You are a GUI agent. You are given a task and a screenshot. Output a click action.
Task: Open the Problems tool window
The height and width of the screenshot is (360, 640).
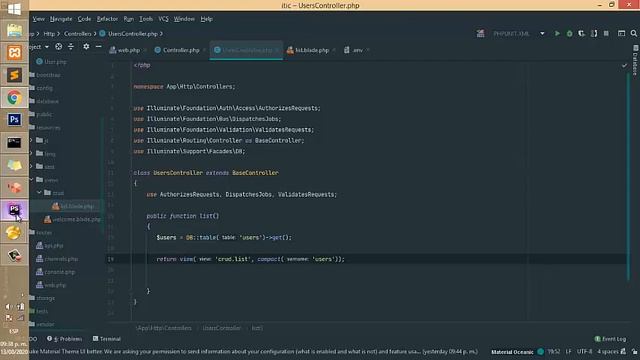coord(64,339)
